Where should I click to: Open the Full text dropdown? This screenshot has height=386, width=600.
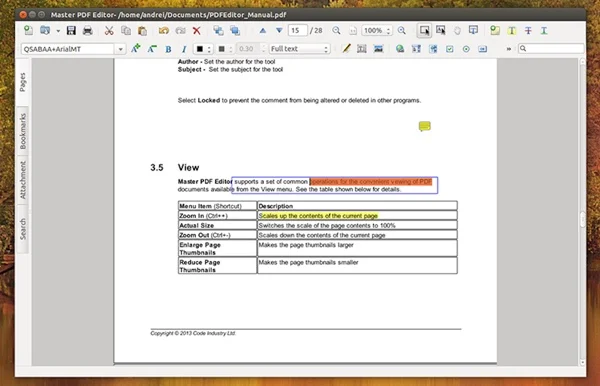coord(299,49)
